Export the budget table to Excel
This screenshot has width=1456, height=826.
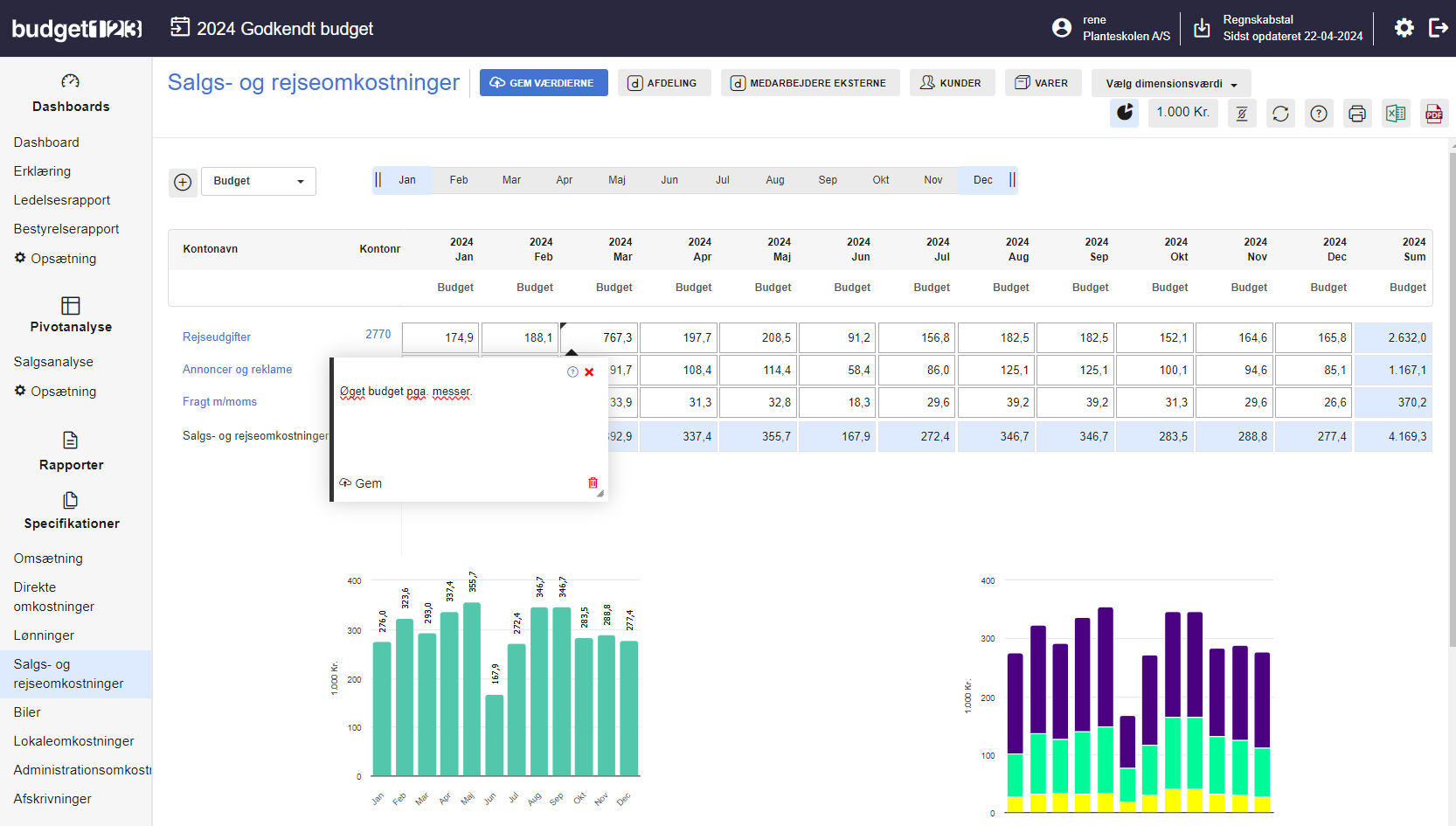[1396, 114]
